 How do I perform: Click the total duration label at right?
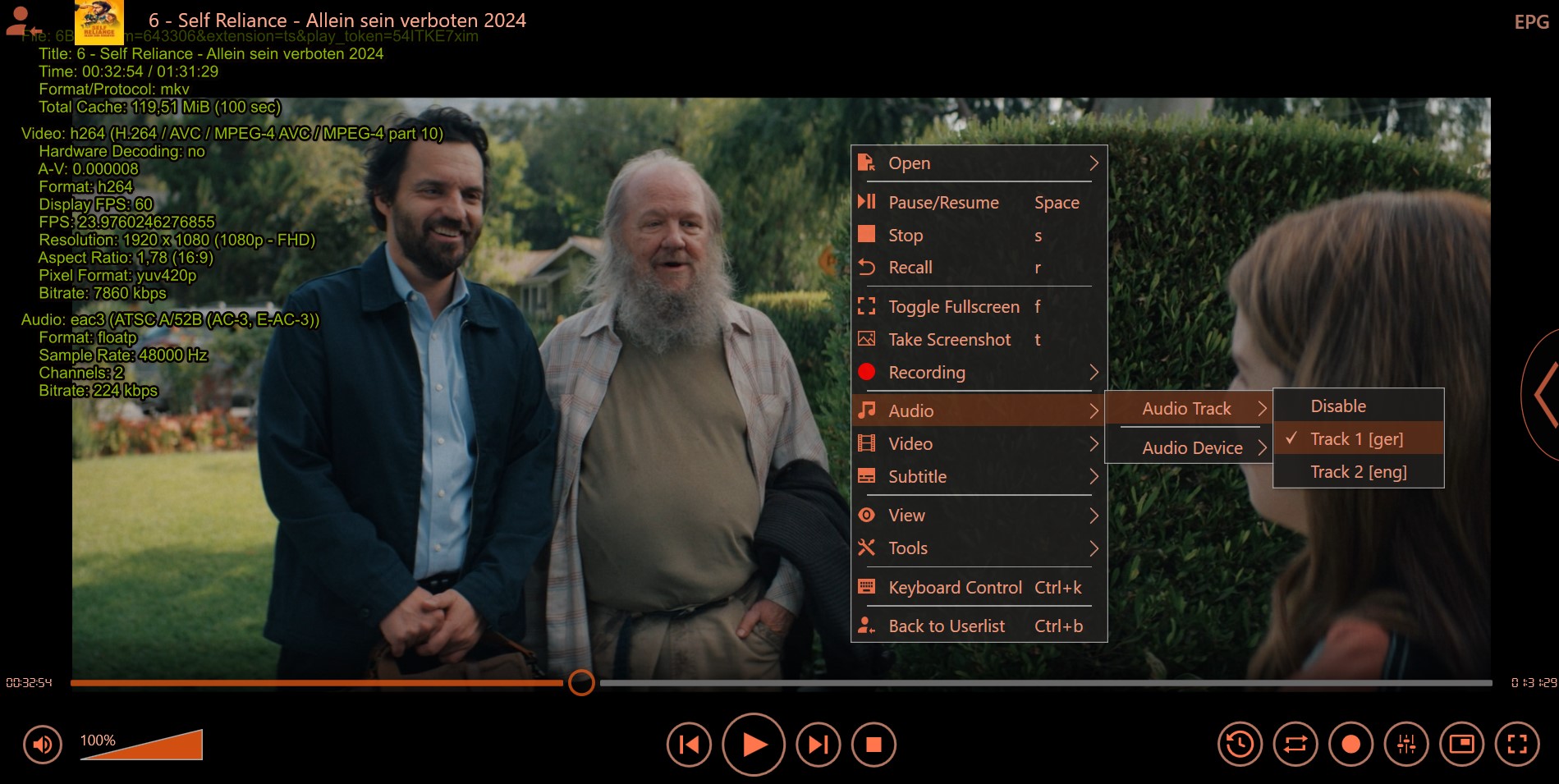(1534, 683)
